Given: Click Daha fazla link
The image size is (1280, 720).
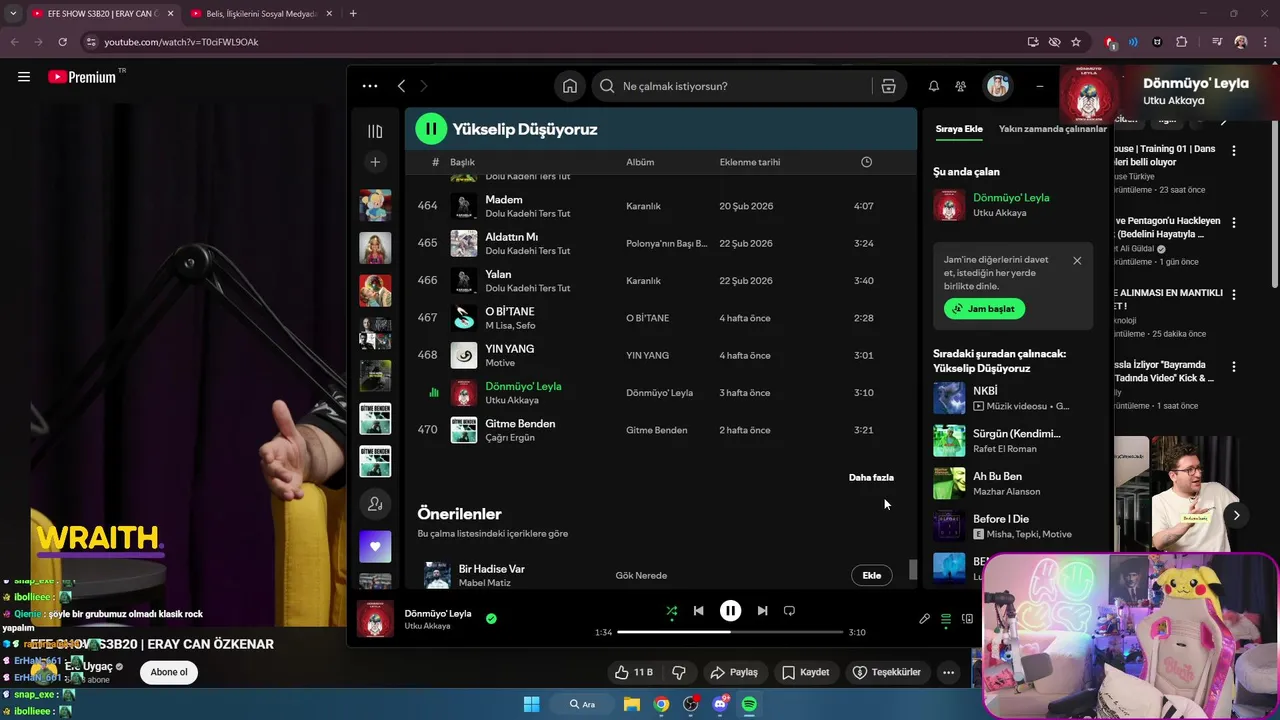Looking at the screenshot, I should point(871,478).
